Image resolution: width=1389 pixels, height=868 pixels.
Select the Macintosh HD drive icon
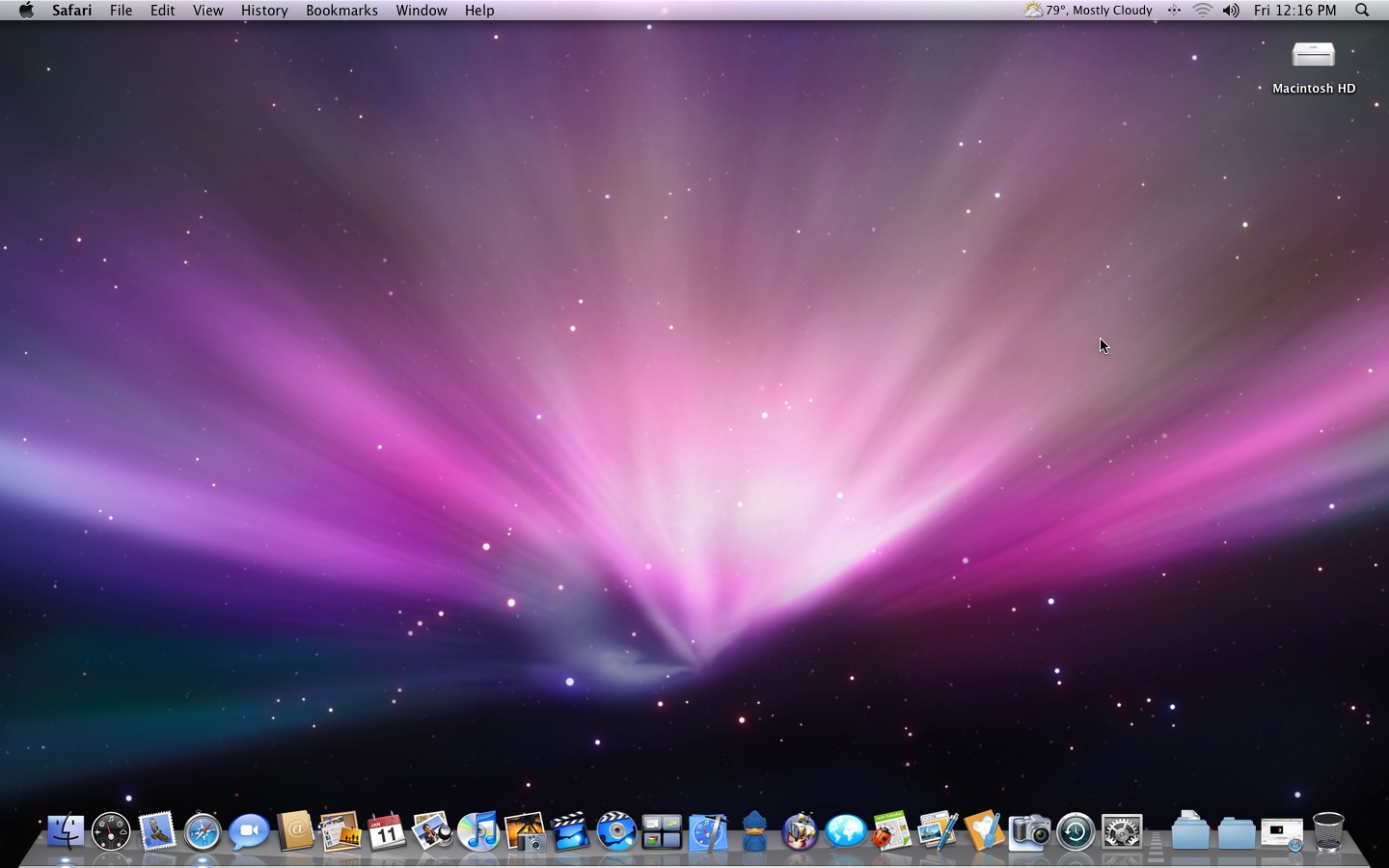[x=1313, y=55]
